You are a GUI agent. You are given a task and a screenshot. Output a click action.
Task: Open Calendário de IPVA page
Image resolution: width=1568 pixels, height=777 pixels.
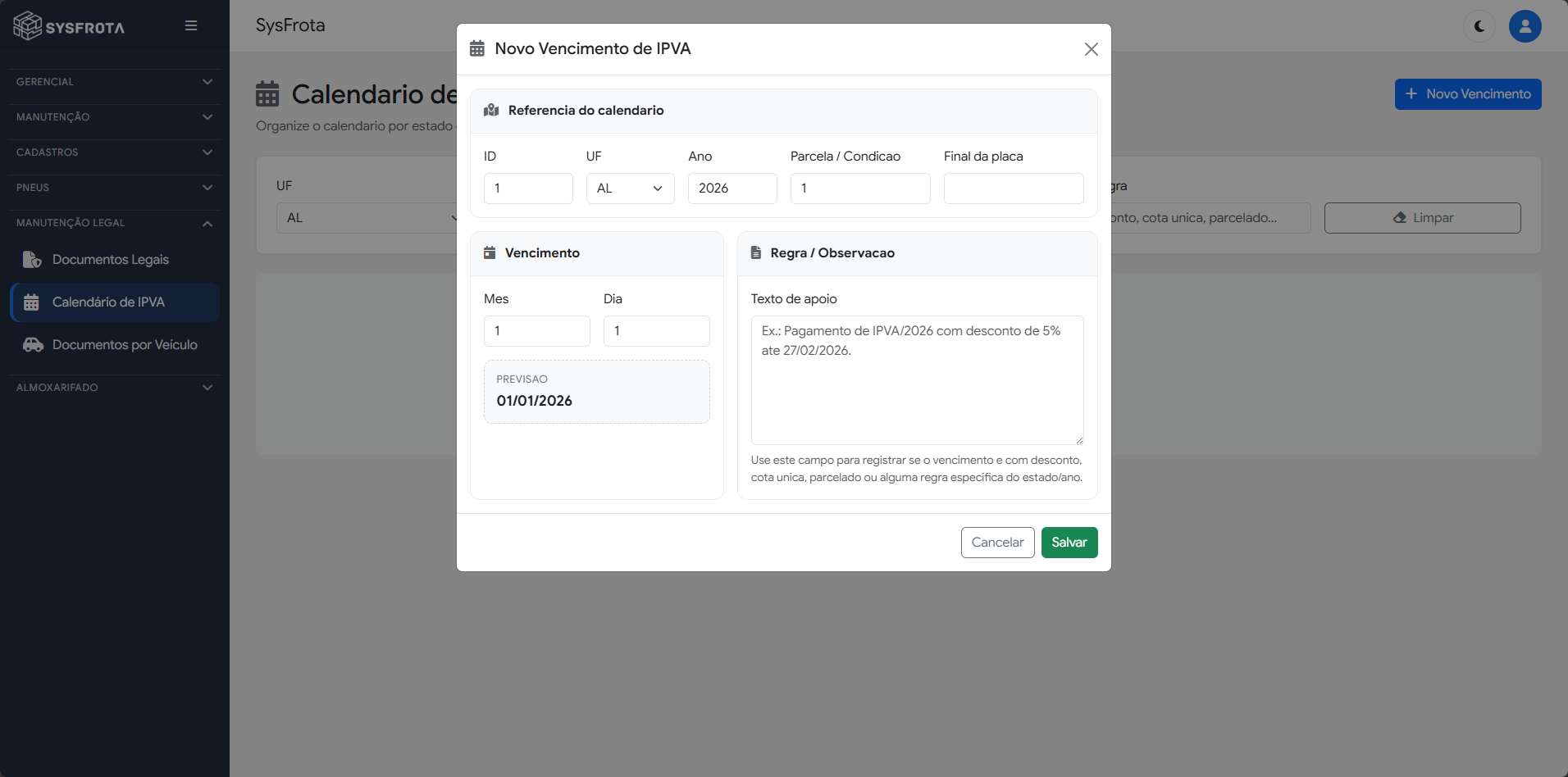pyautogui.click(x=115, y=302)
